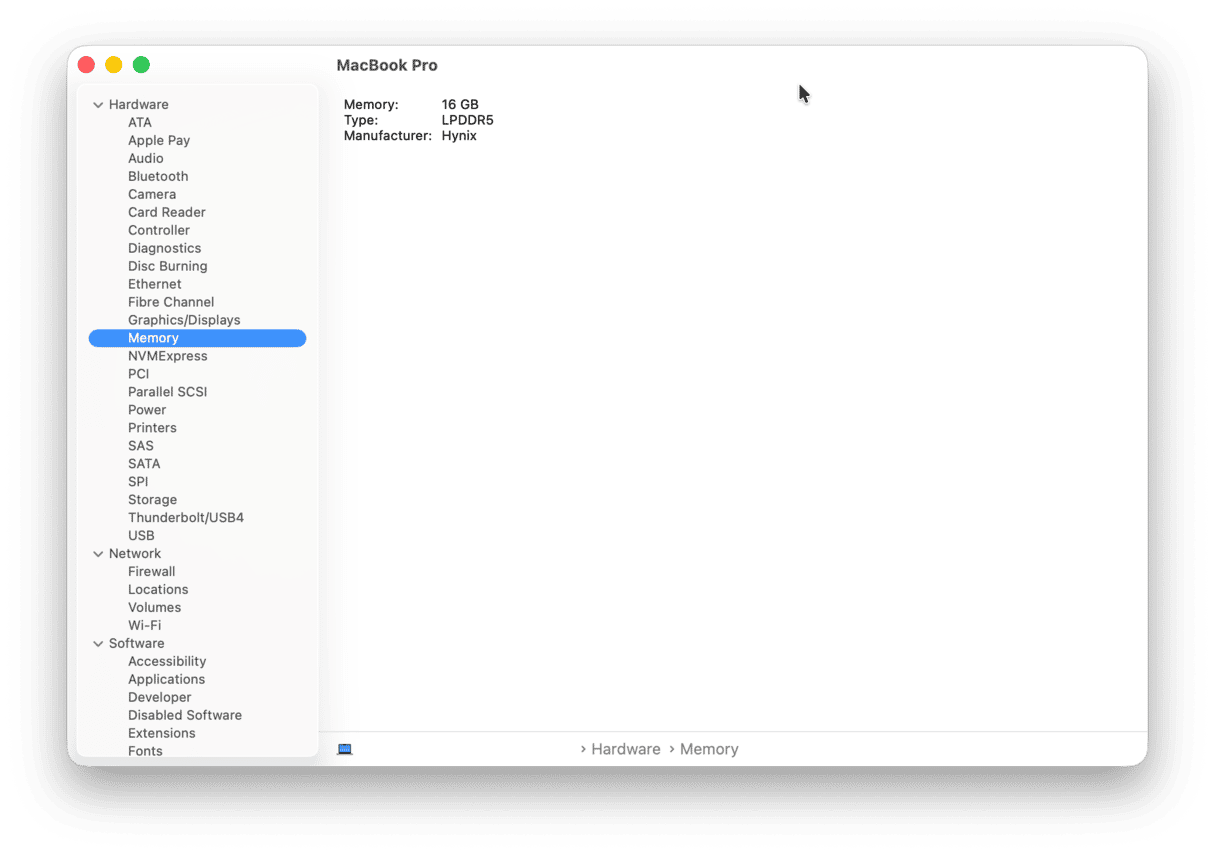The width and height of the screenshot is (1215, 855).
Task: Collapse the Hardware section chevron
Action: [x=98, y=105]
